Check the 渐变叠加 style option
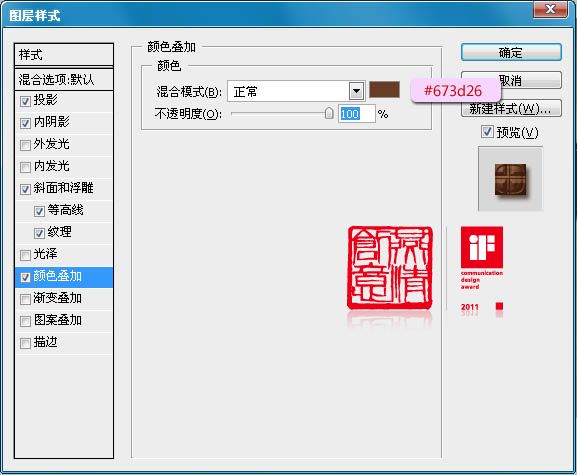 click(25, 299)
